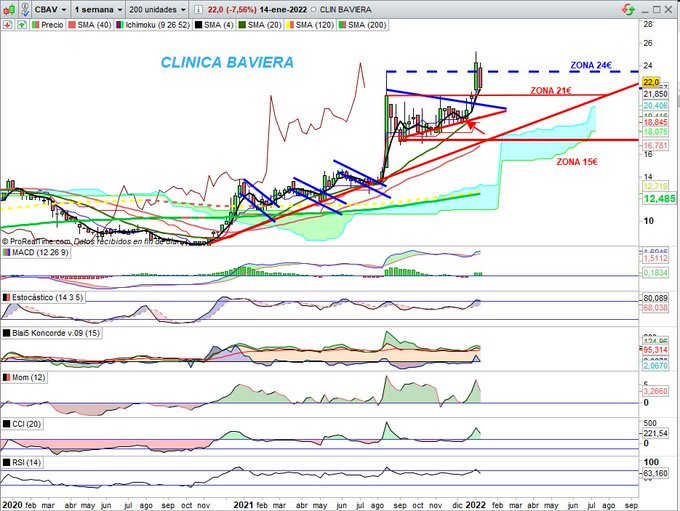Click the info icon beside the price

[197, 9]
